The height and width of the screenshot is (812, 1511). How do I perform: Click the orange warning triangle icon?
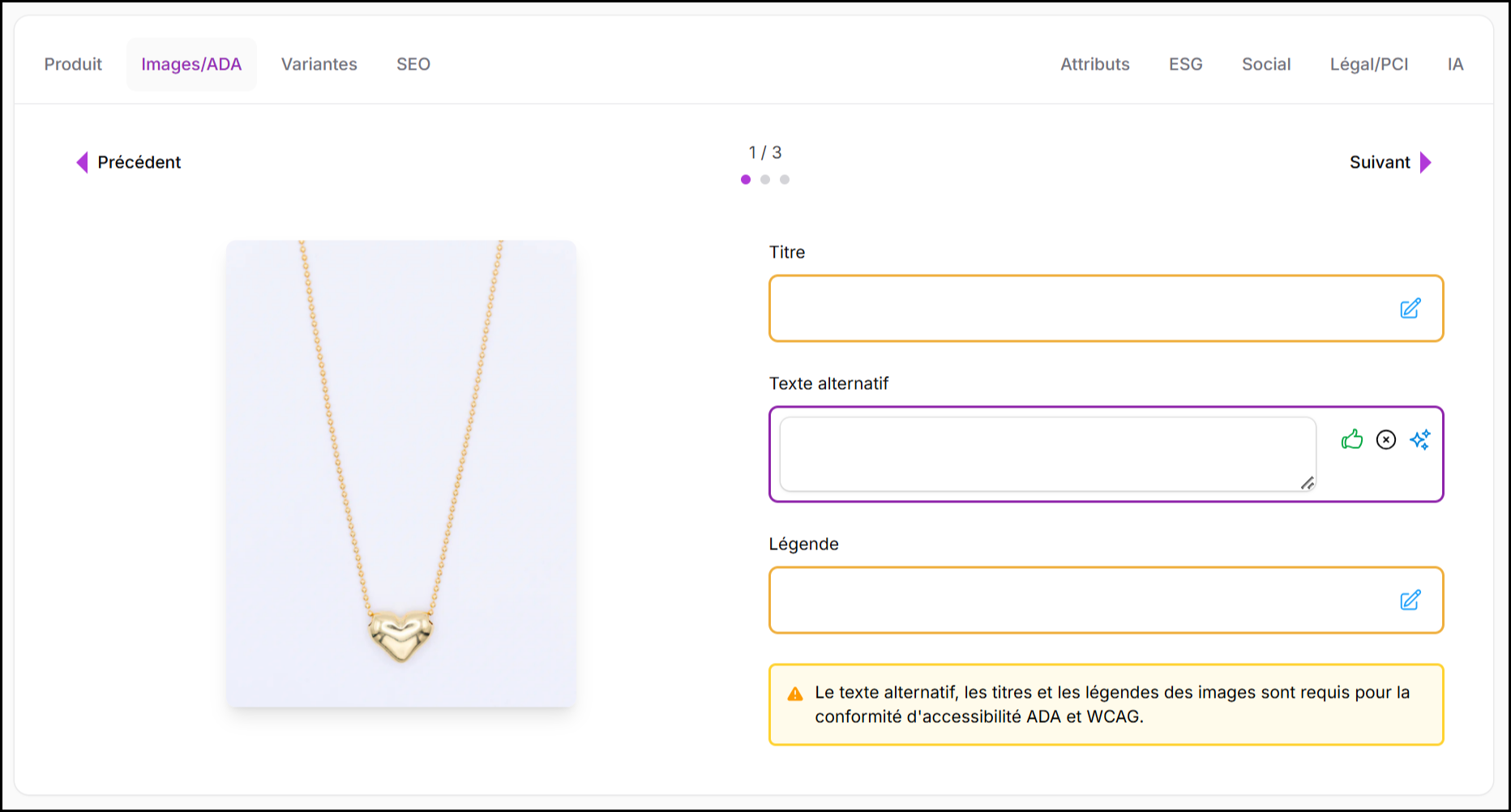795,694
